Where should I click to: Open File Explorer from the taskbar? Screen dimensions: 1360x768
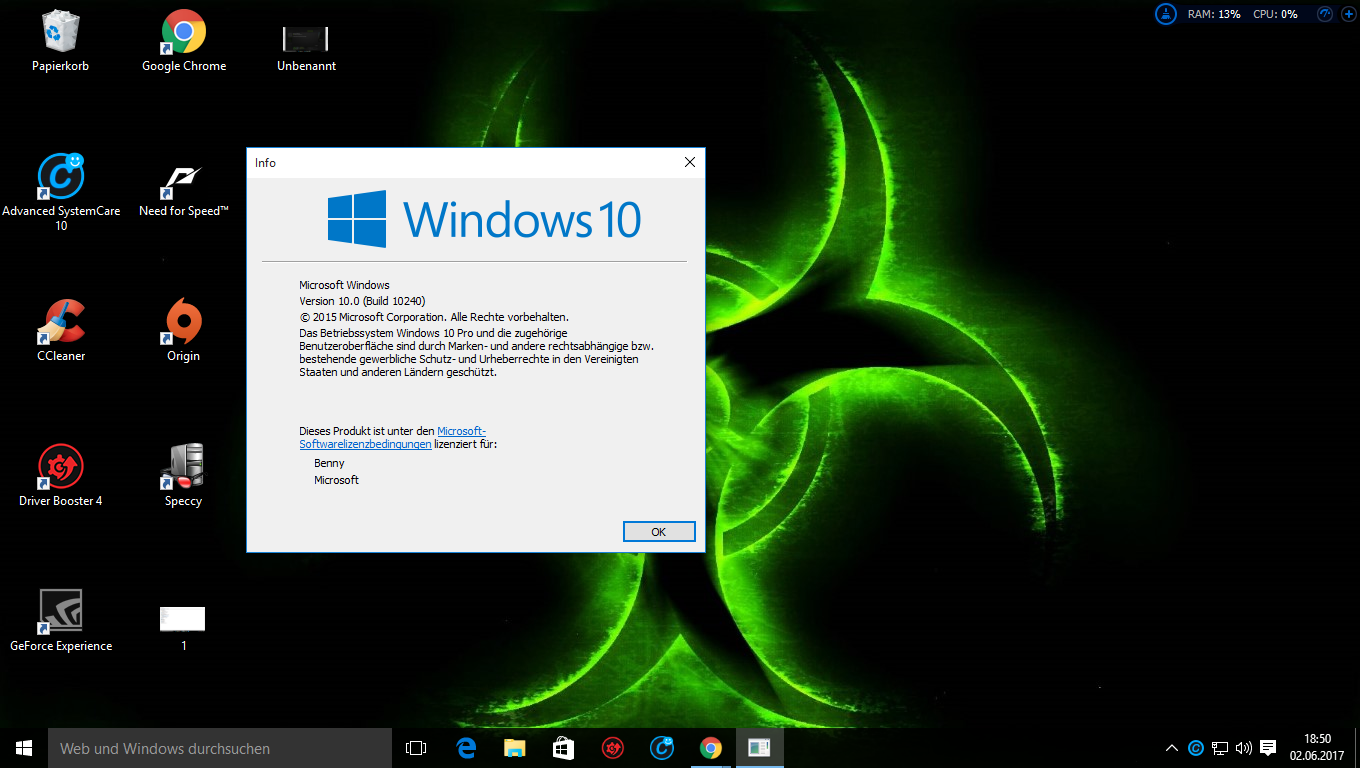(514, 748)
